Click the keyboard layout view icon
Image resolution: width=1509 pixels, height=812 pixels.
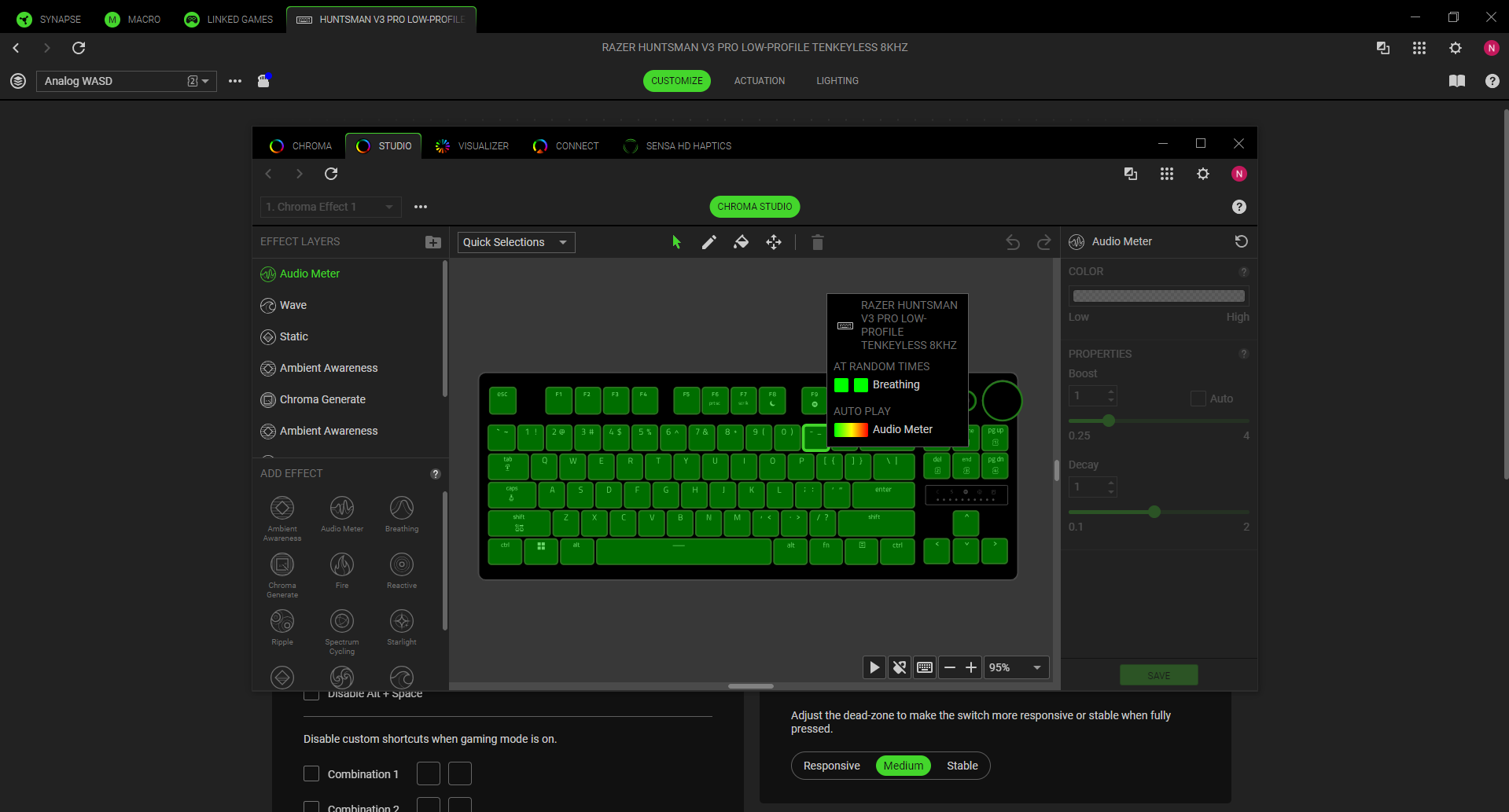(925, 667)
